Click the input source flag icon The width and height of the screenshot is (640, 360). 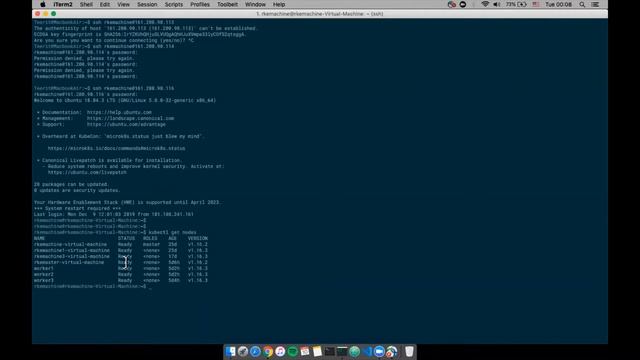pos(536,4)
